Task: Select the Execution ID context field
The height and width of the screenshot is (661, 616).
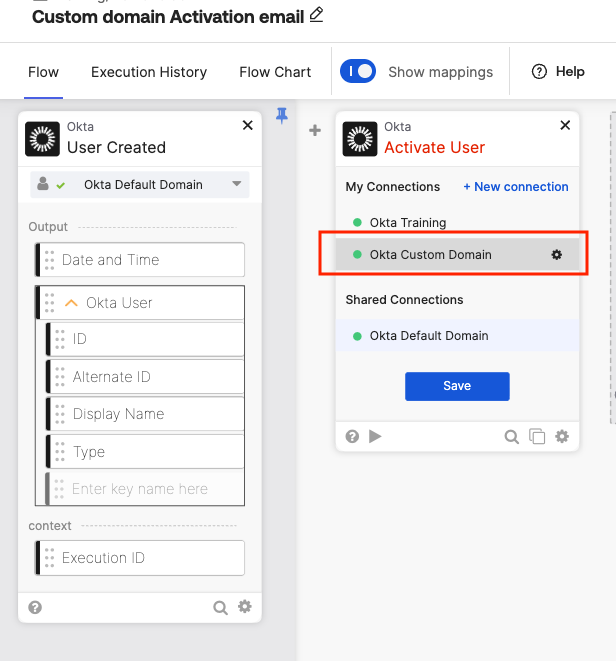Action: pos(140,558)
